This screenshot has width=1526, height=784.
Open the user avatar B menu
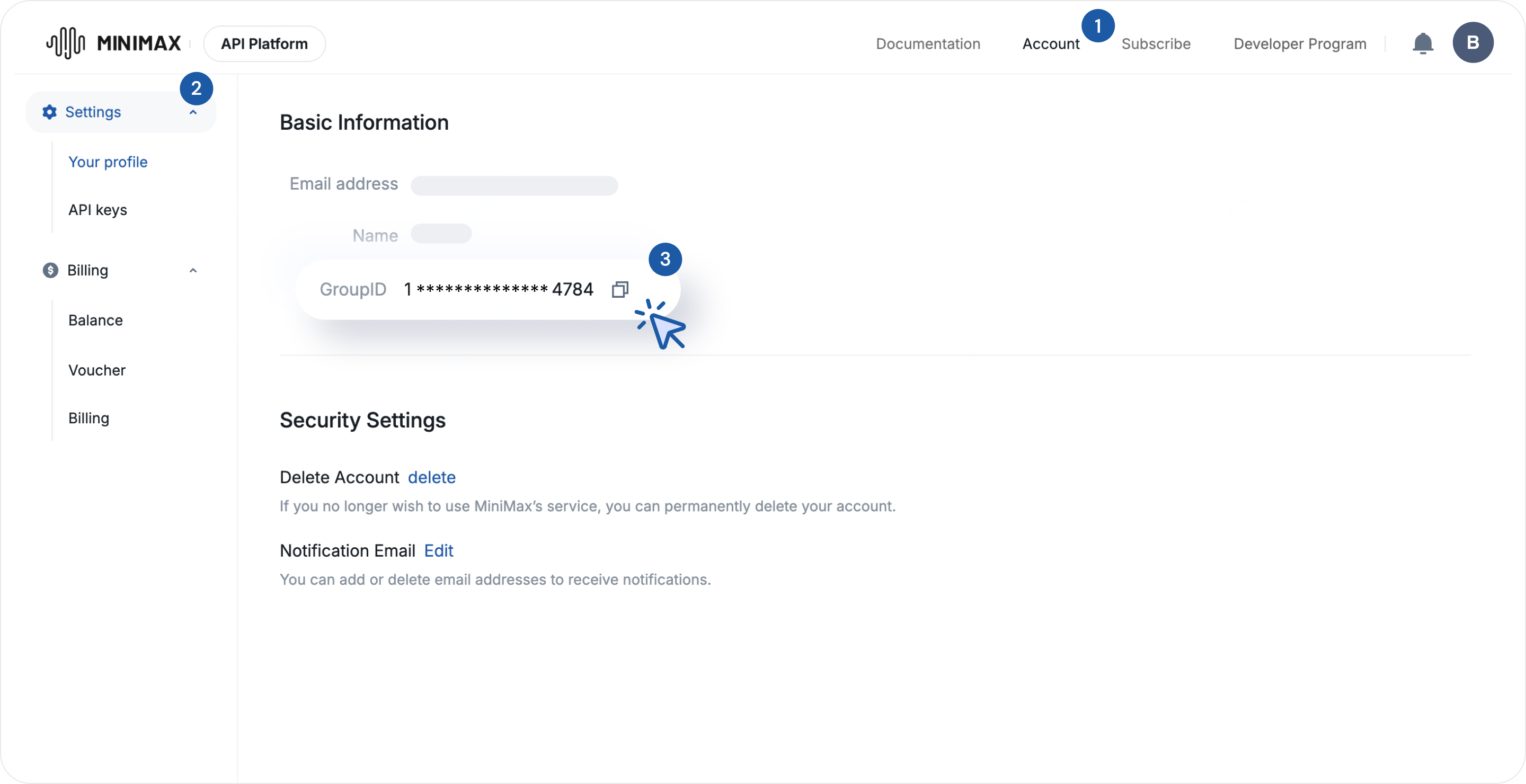(1472, 42)
